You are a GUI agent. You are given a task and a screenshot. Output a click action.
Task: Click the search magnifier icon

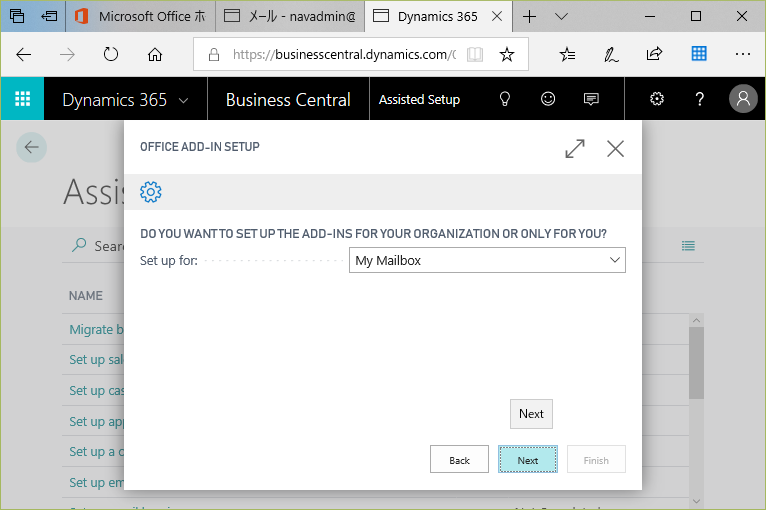pyautogui.click(x=79, y=245)
